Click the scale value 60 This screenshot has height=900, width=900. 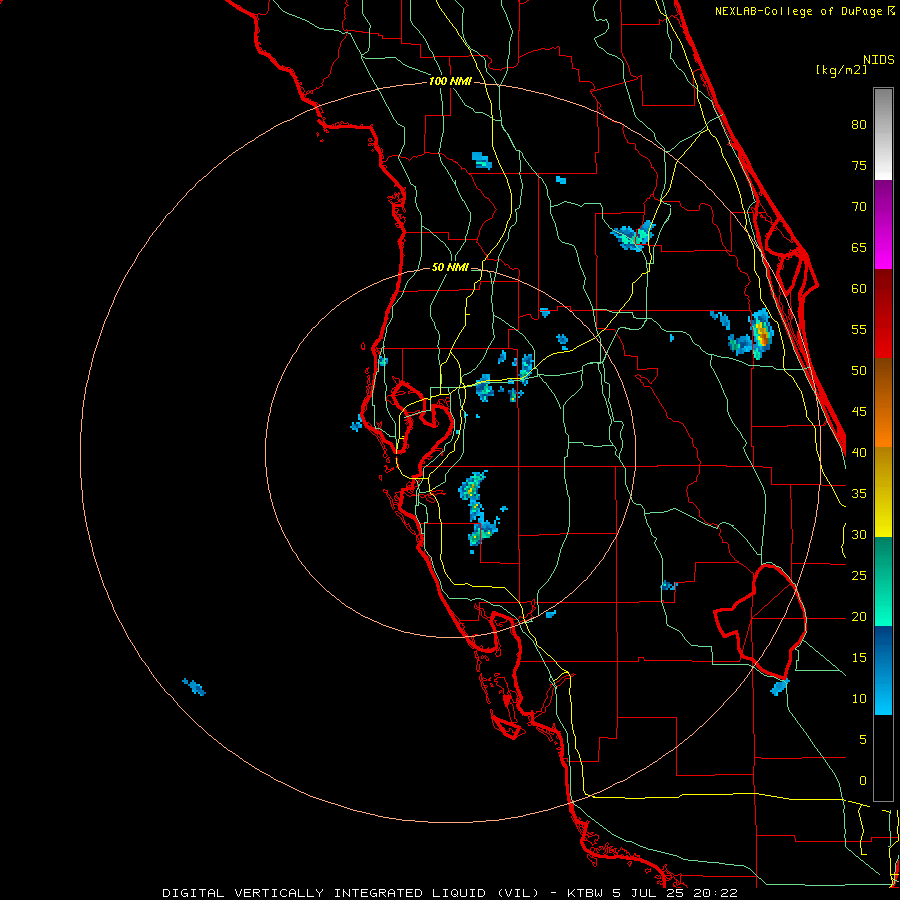859,289
